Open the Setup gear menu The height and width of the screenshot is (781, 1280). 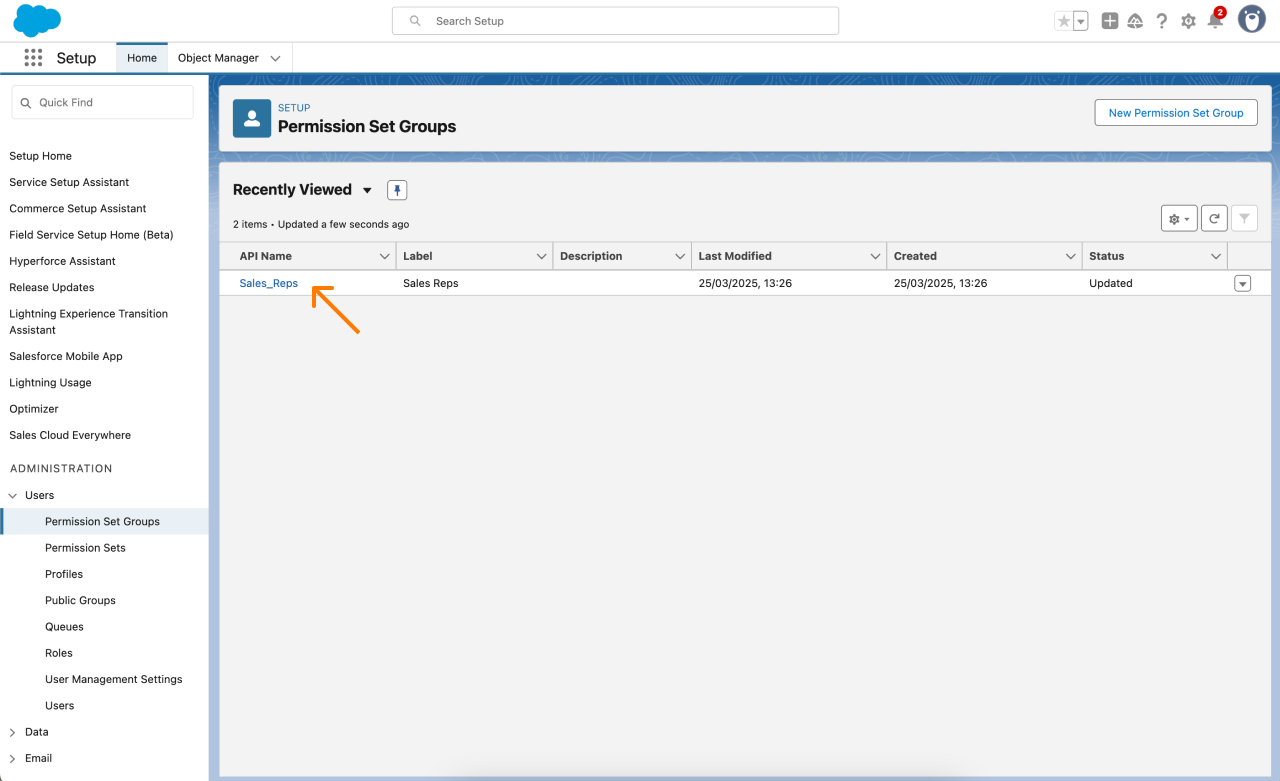pos(1188,21)
